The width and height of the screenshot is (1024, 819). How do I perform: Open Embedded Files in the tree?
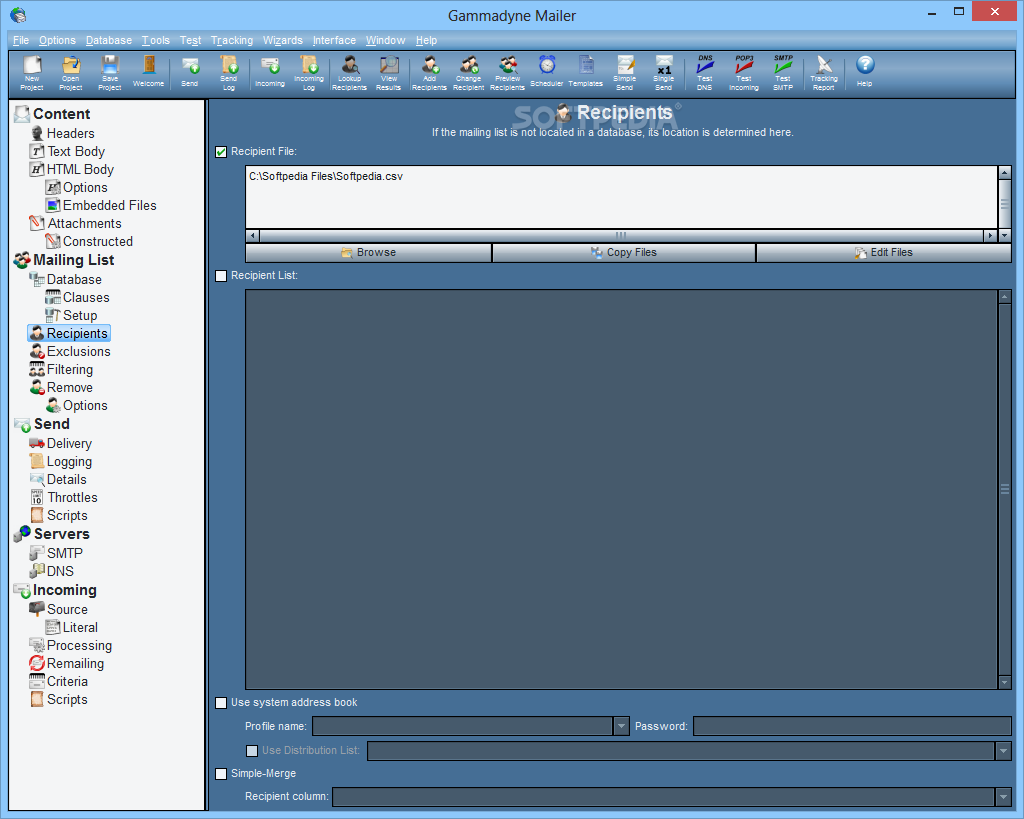point(110,205)
